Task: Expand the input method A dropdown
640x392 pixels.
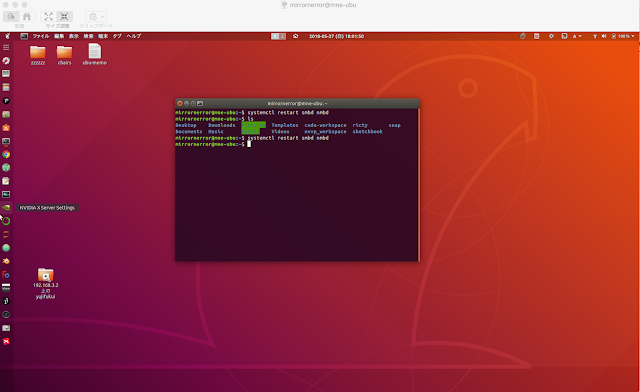Action: [577, 36]
